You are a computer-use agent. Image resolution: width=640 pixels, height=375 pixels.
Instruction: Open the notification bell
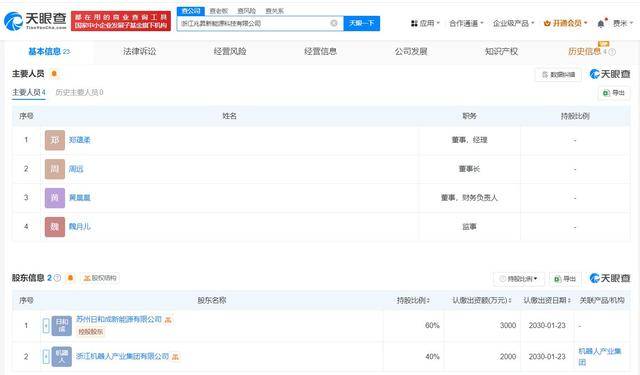coord(601,24)
